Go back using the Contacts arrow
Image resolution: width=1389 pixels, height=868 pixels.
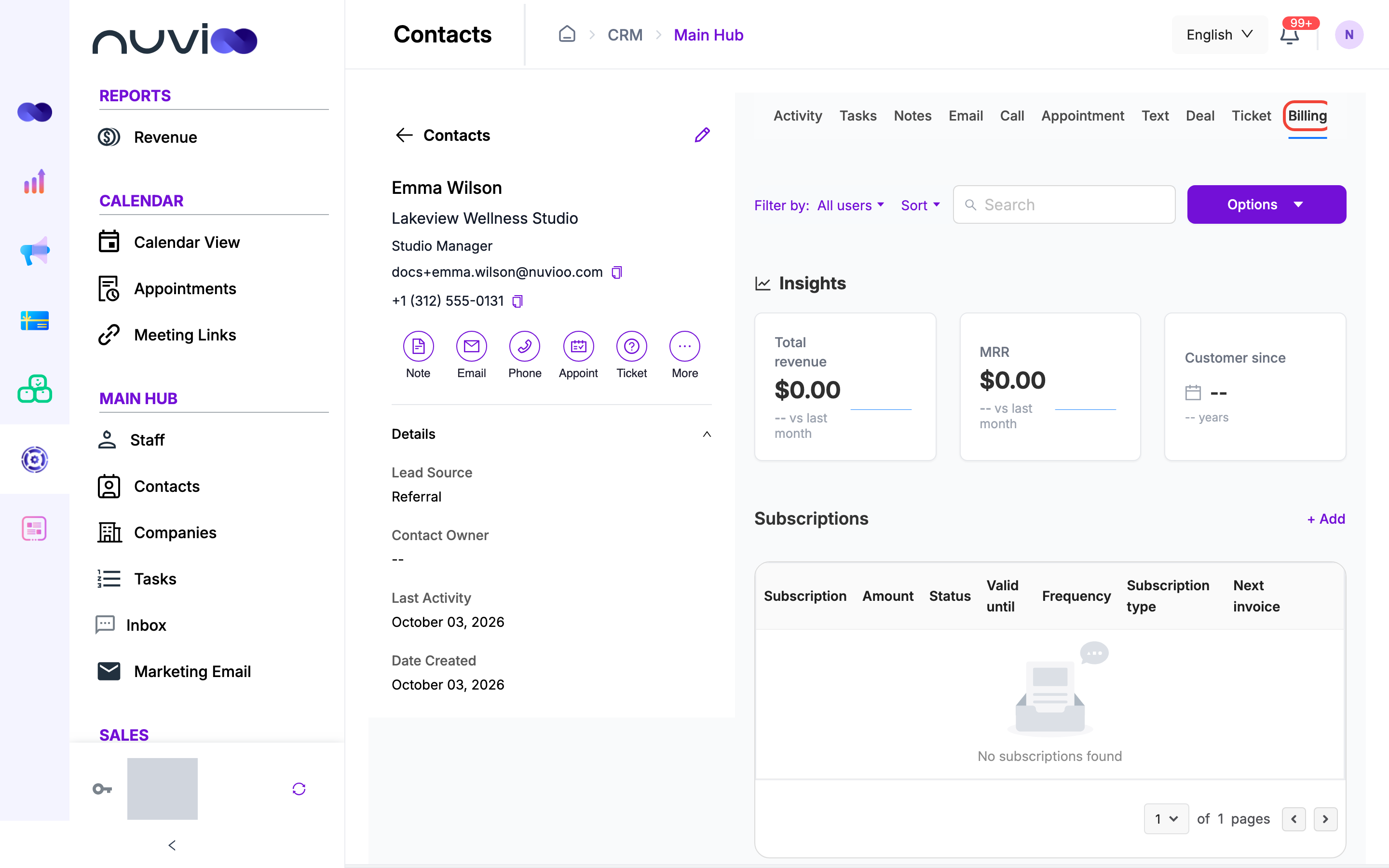point(404,136)
